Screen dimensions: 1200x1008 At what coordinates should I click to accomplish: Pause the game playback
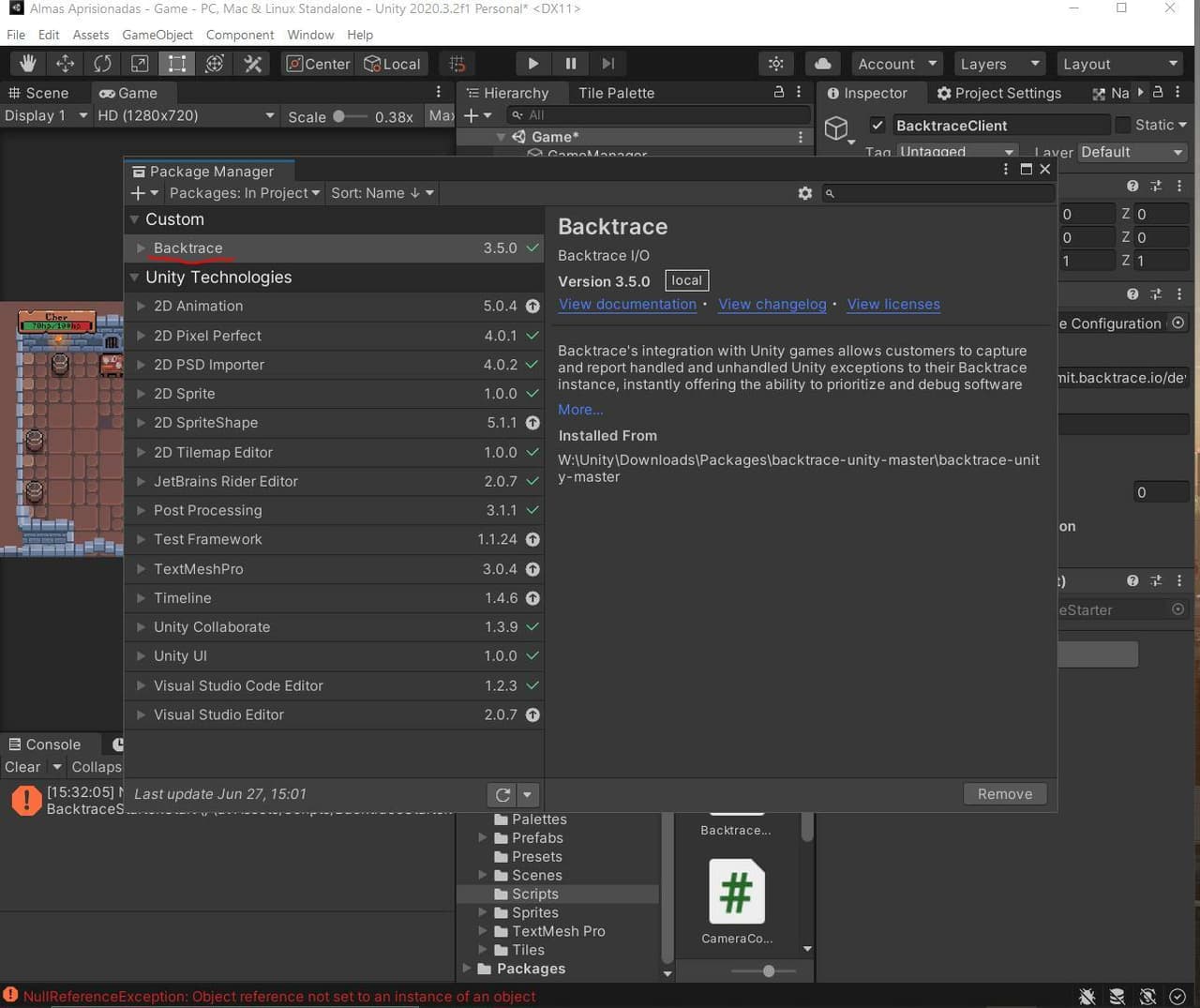click(x=570, y=64)
